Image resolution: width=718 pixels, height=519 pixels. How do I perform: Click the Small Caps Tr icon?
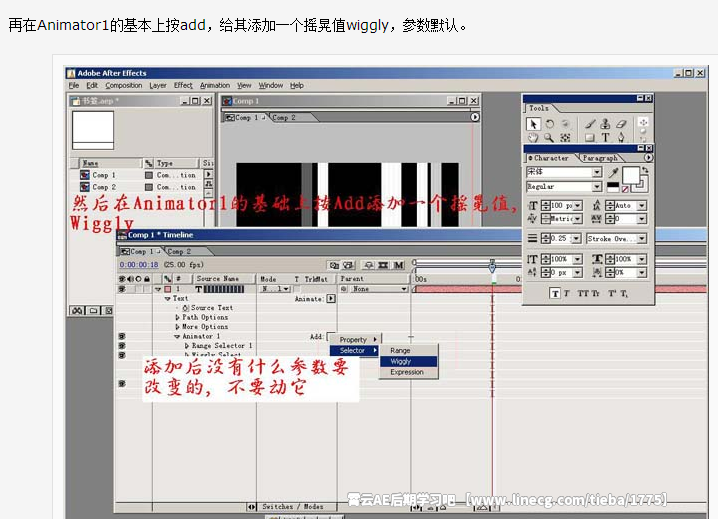(x=595, y=294)
